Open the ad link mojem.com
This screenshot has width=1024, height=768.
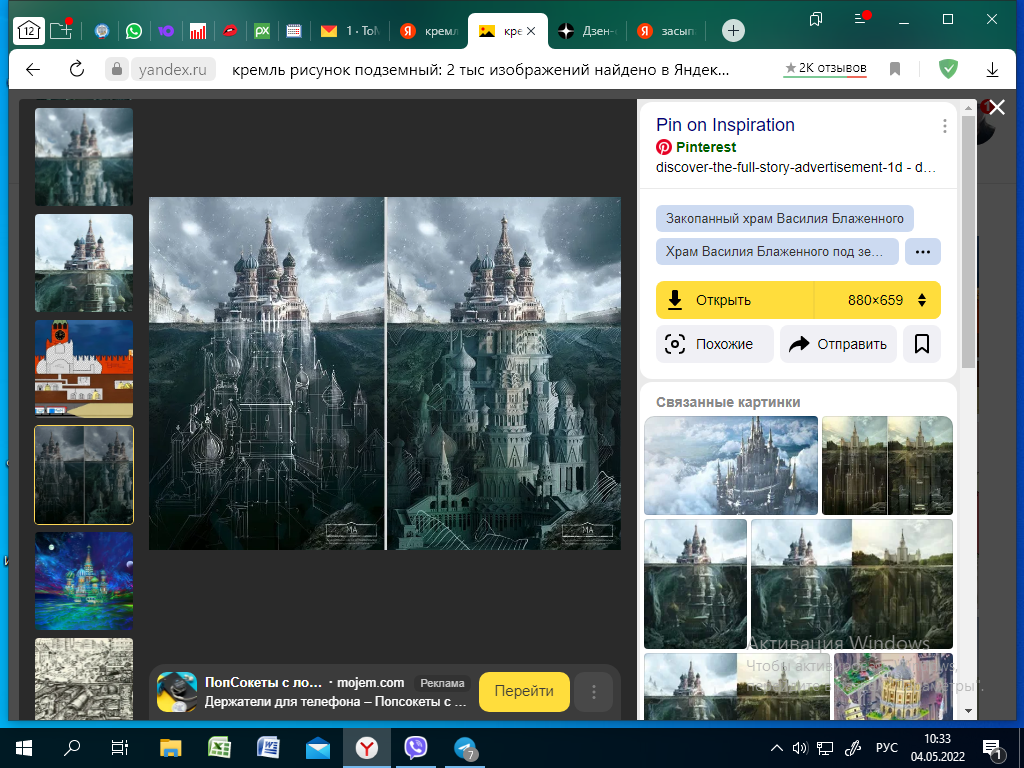[370, 682]
